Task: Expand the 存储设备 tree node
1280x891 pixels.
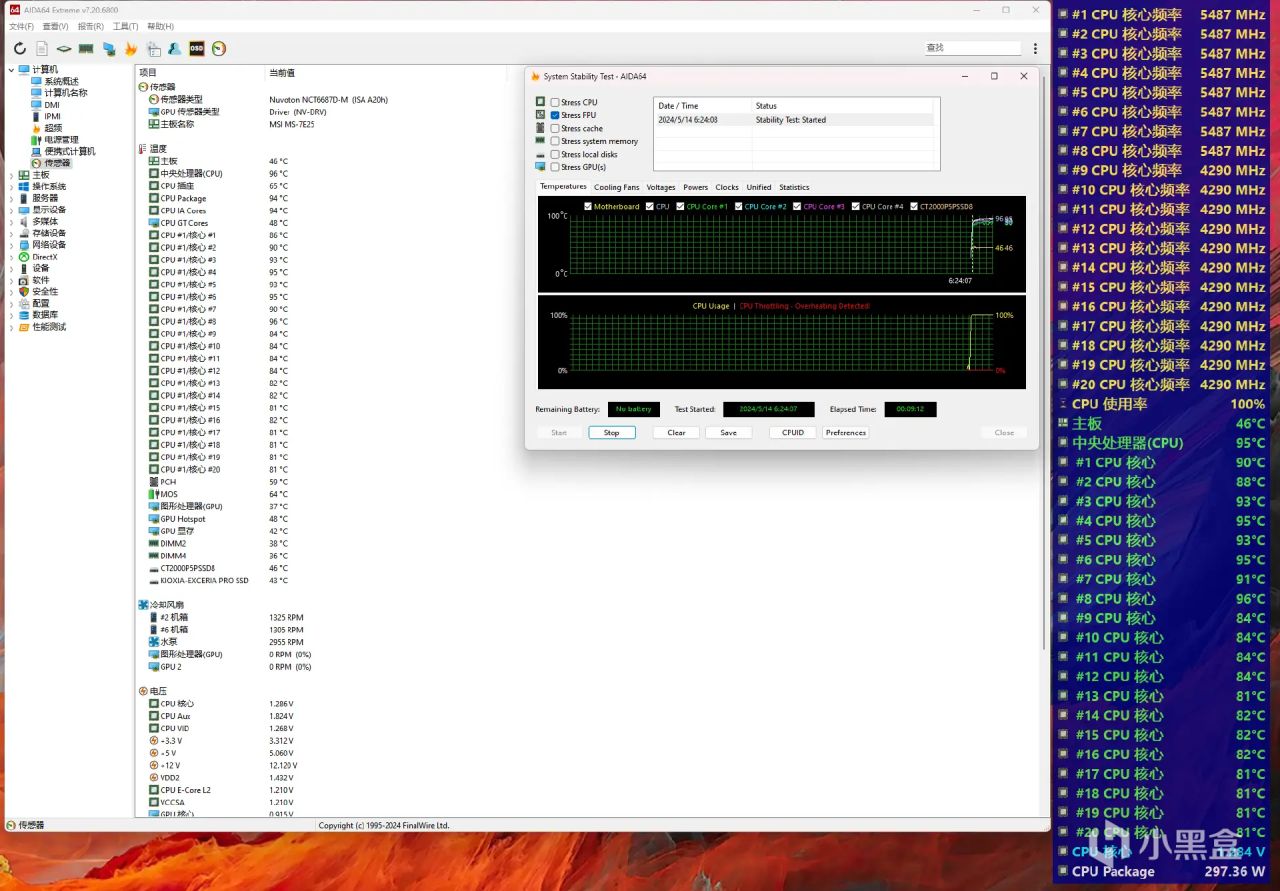Action: [x=11, y=233]
